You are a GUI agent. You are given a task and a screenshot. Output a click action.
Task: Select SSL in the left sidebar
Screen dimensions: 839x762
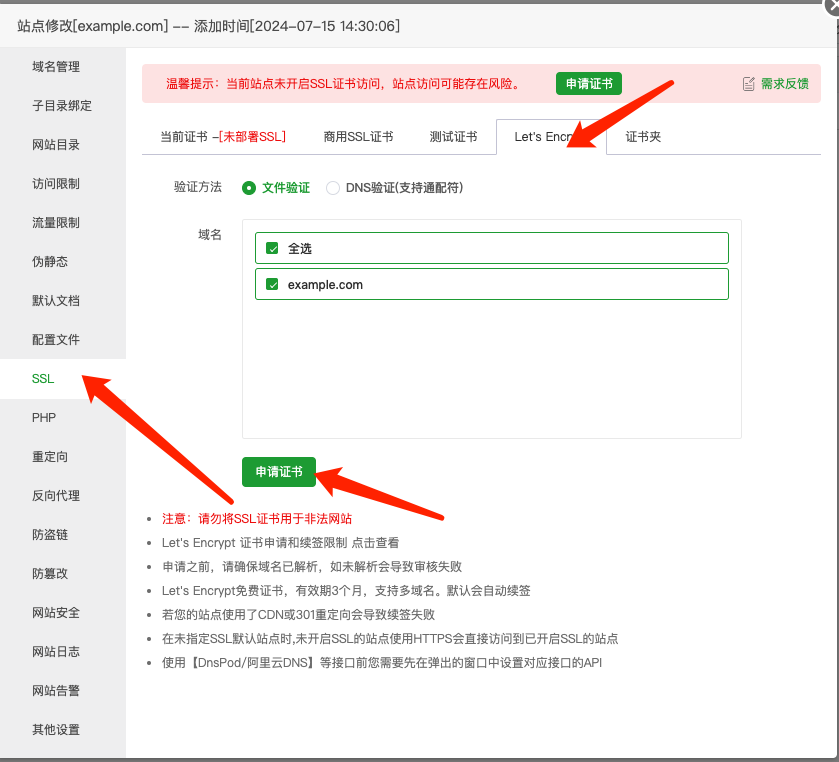click(43, 379)
